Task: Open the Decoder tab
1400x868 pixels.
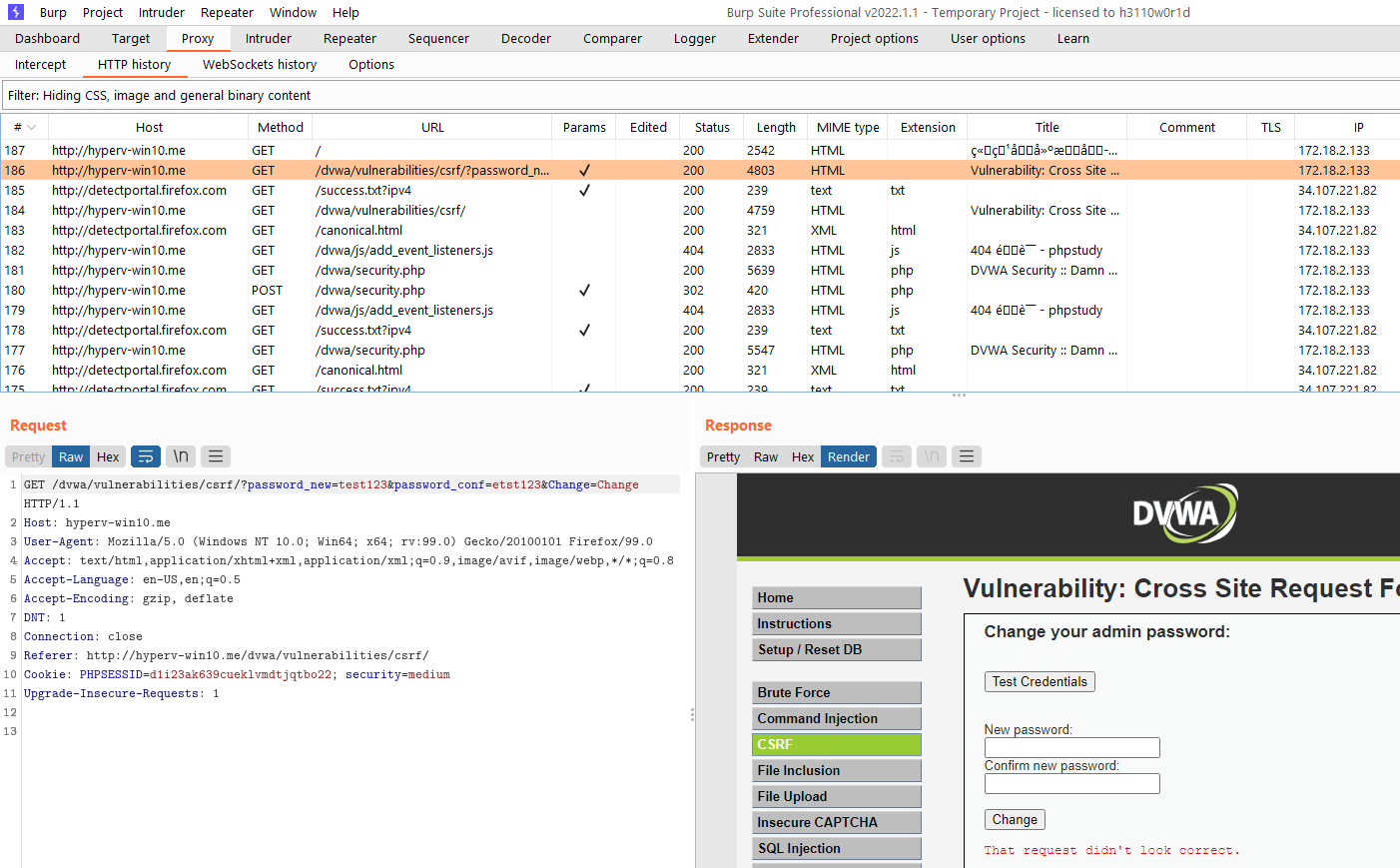Action: 526,38
